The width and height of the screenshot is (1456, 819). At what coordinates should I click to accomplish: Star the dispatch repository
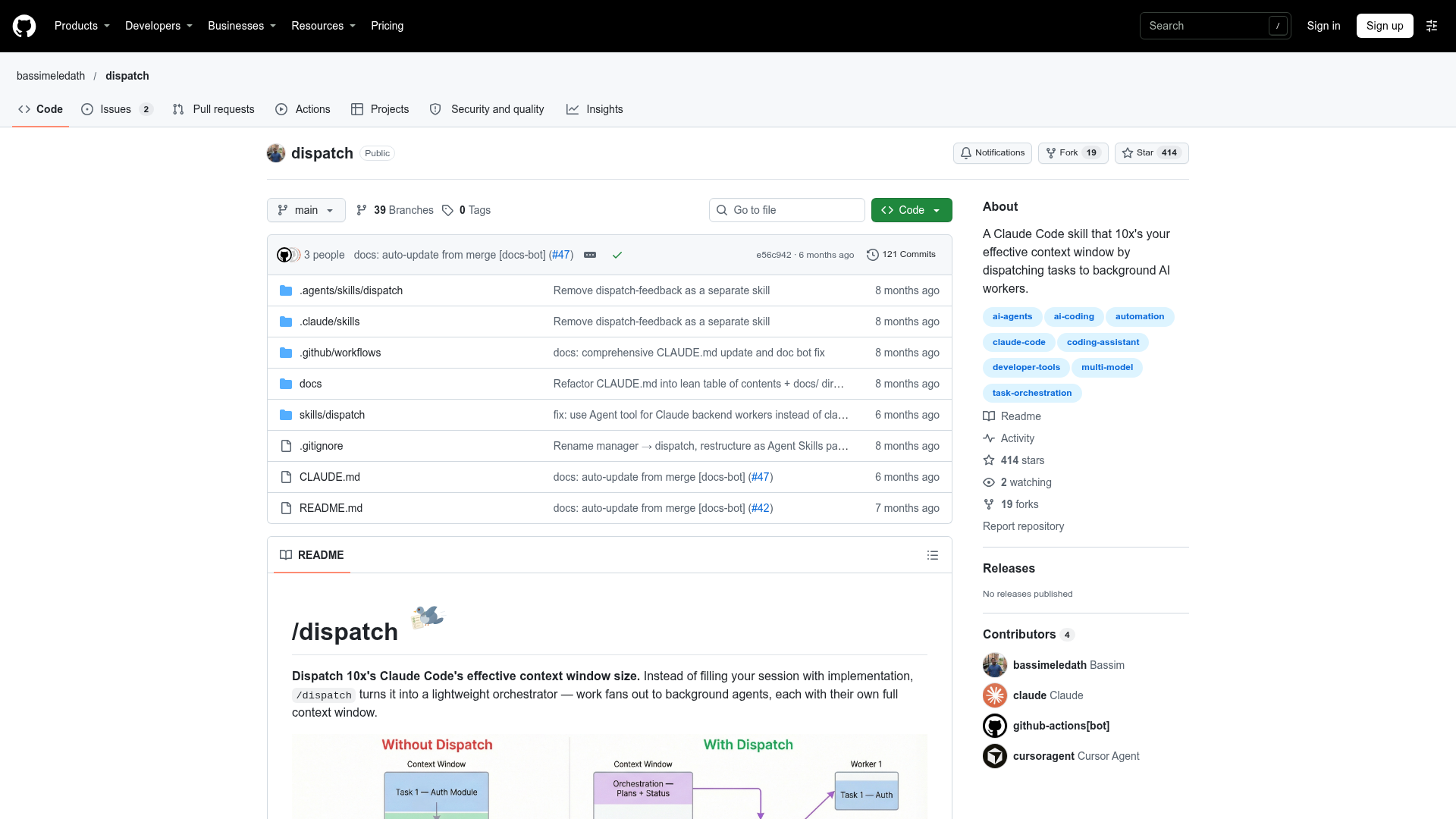pyautogui.click(x=1151, y=153)
